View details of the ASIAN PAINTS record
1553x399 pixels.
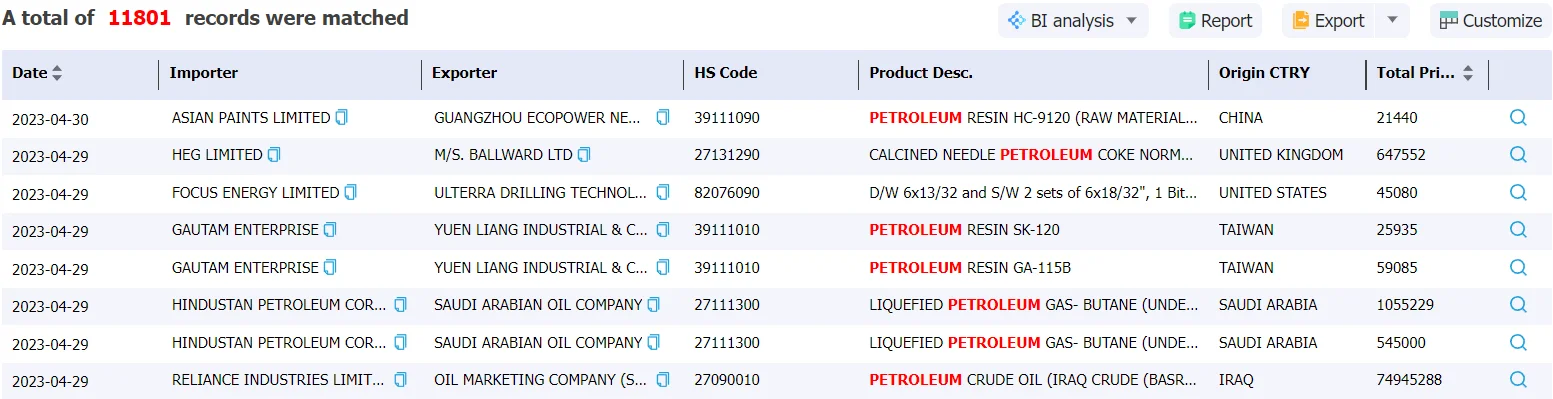tap(1518, 118)
